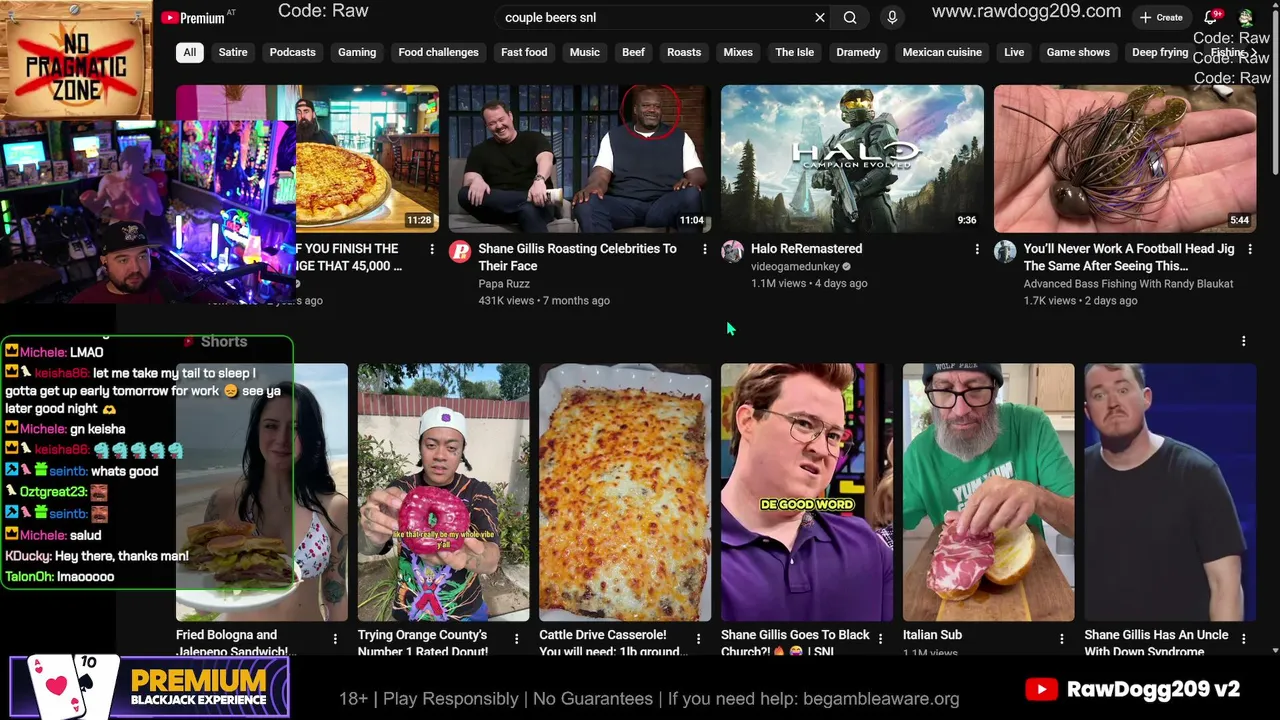
Task: Open 'You'll Never Work A Football Head Jig' title
Action: (x=1129, y=257)
